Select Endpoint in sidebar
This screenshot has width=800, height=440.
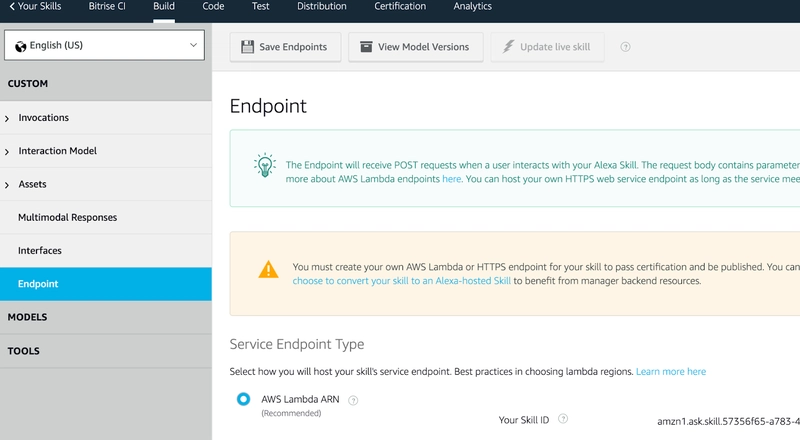[x=106, y=284]
